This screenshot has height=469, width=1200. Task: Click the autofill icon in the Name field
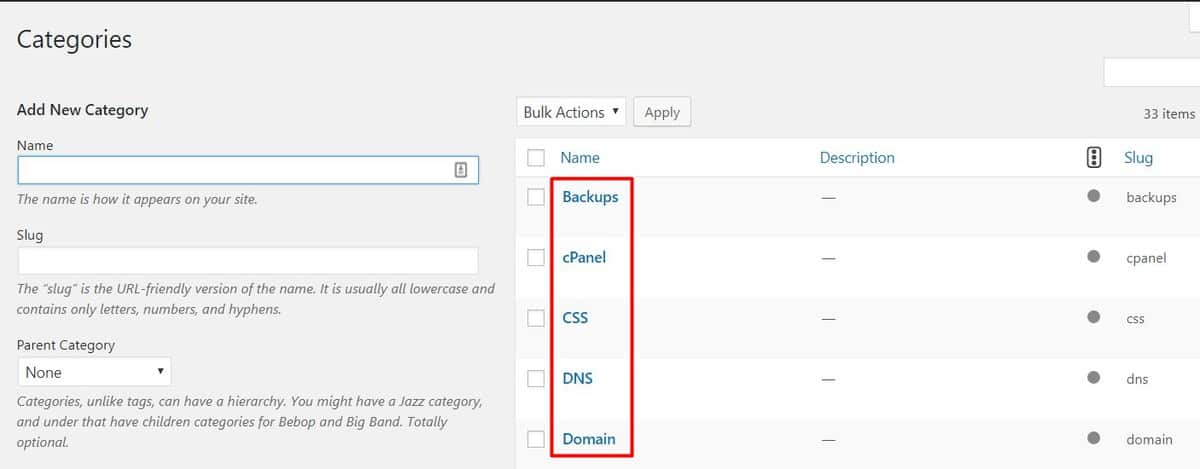tap(460, 170)
